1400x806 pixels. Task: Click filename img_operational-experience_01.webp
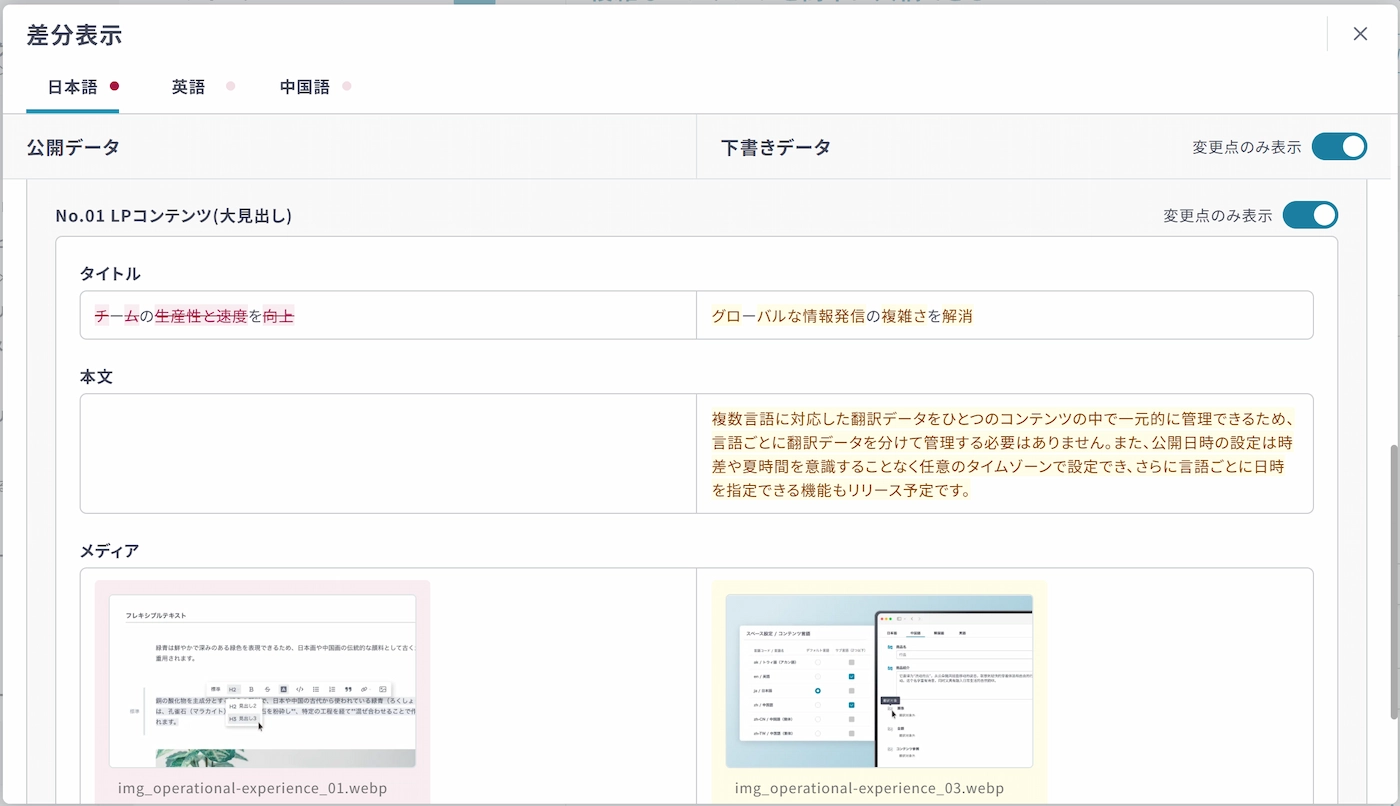pyautogui.click(x=252, y=788)
